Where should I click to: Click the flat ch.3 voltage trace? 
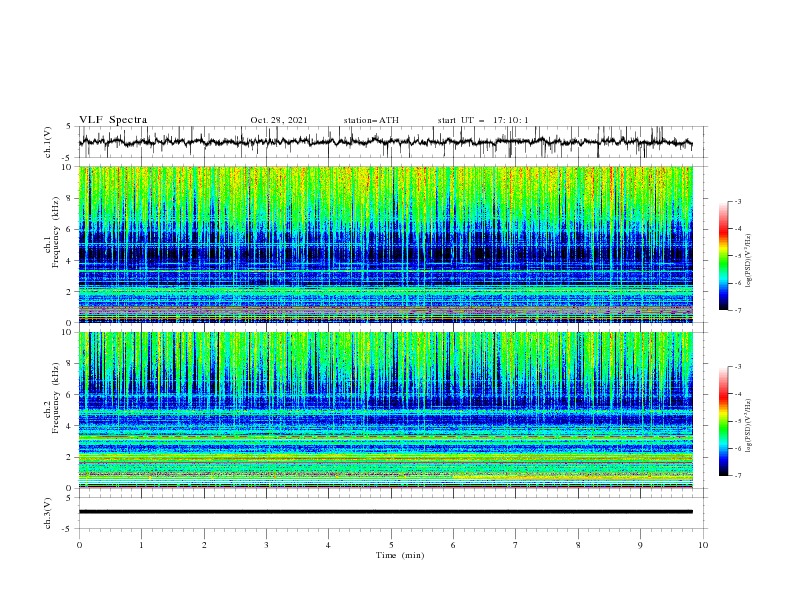point(385,512)
